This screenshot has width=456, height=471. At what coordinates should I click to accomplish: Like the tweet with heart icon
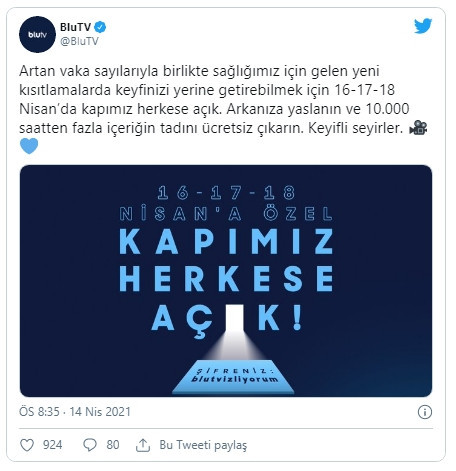pos(27,445)
